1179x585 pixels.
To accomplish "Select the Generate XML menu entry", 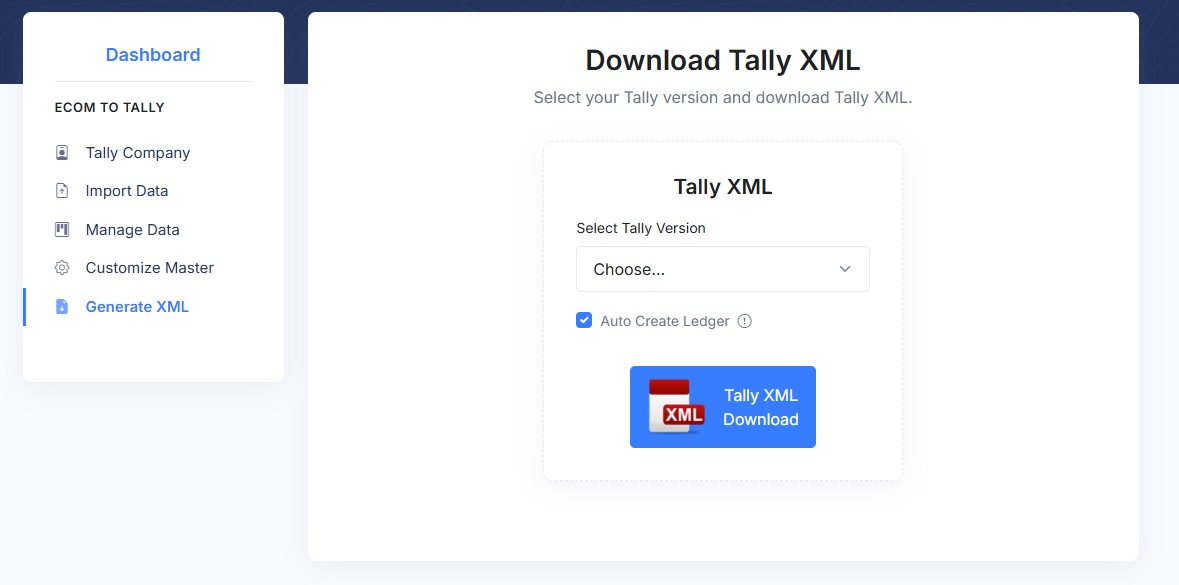I will 137,307.
